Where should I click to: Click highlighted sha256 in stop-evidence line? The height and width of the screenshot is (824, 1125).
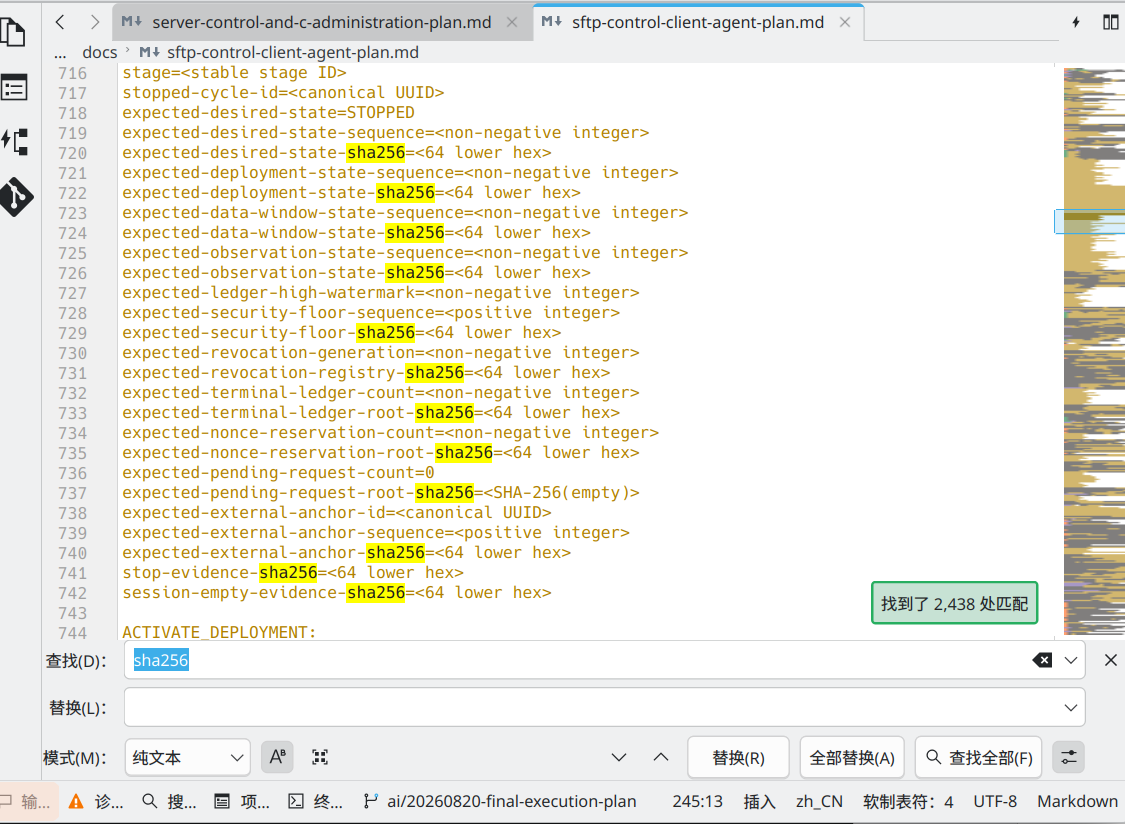[288, 572]
